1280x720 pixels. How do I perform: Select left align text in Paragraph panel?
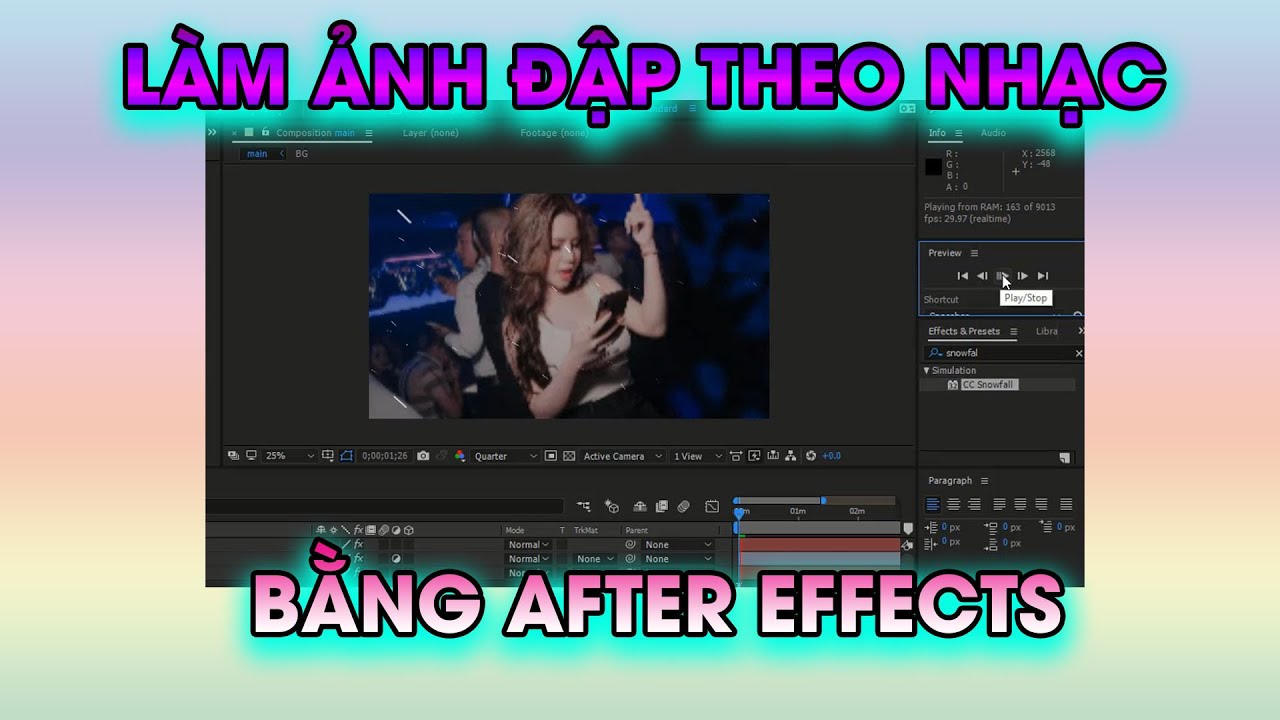933,504
